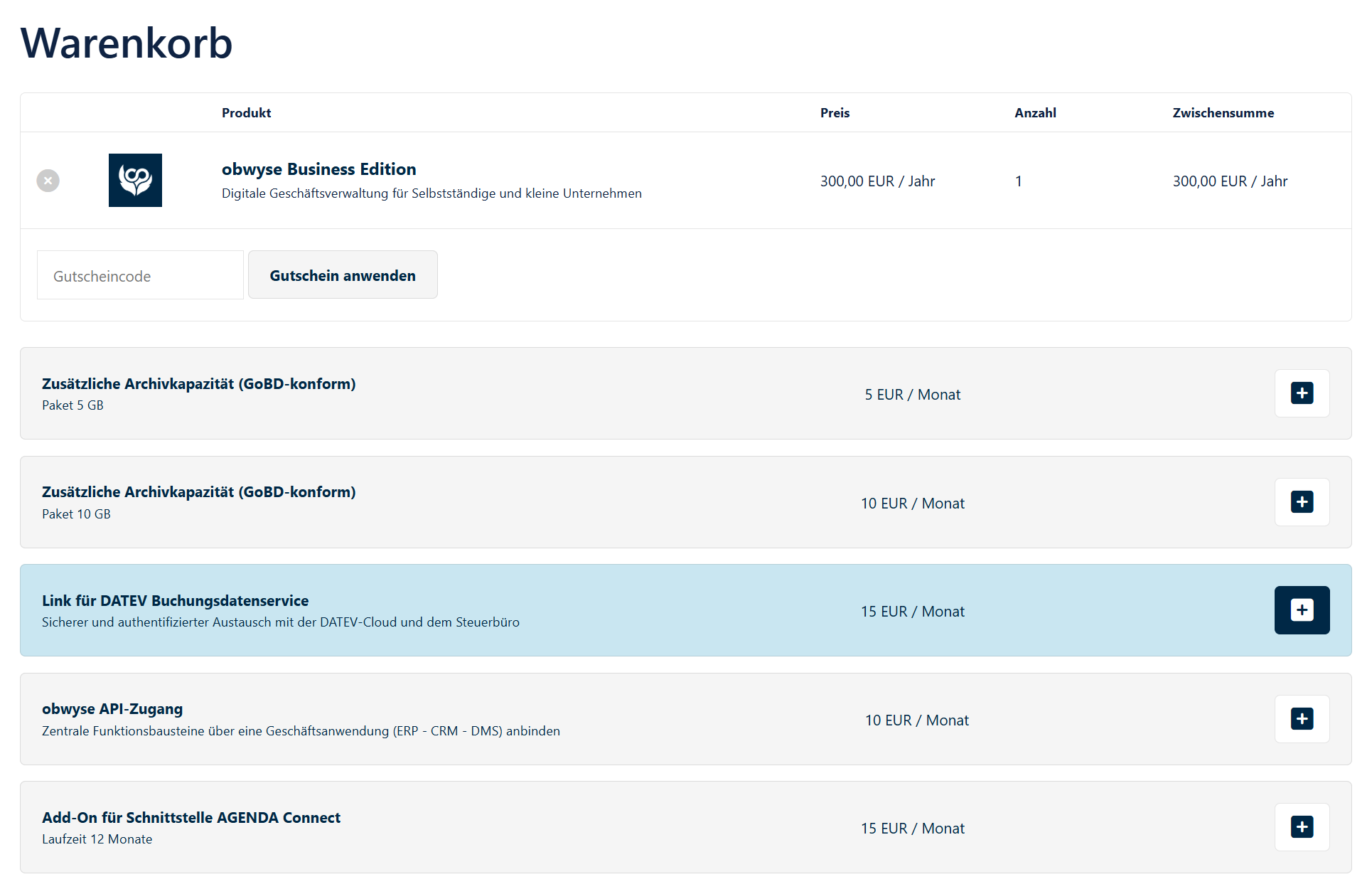
Task: Click the Gutschein anwenden button
Action: coord(343,275)
